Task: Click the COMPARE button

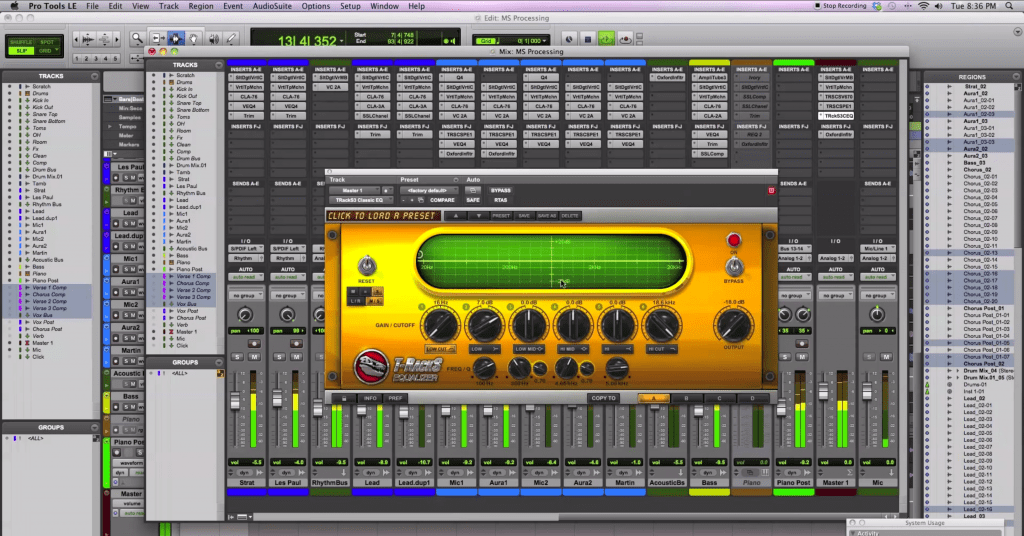Action: (x=442, y=200)
